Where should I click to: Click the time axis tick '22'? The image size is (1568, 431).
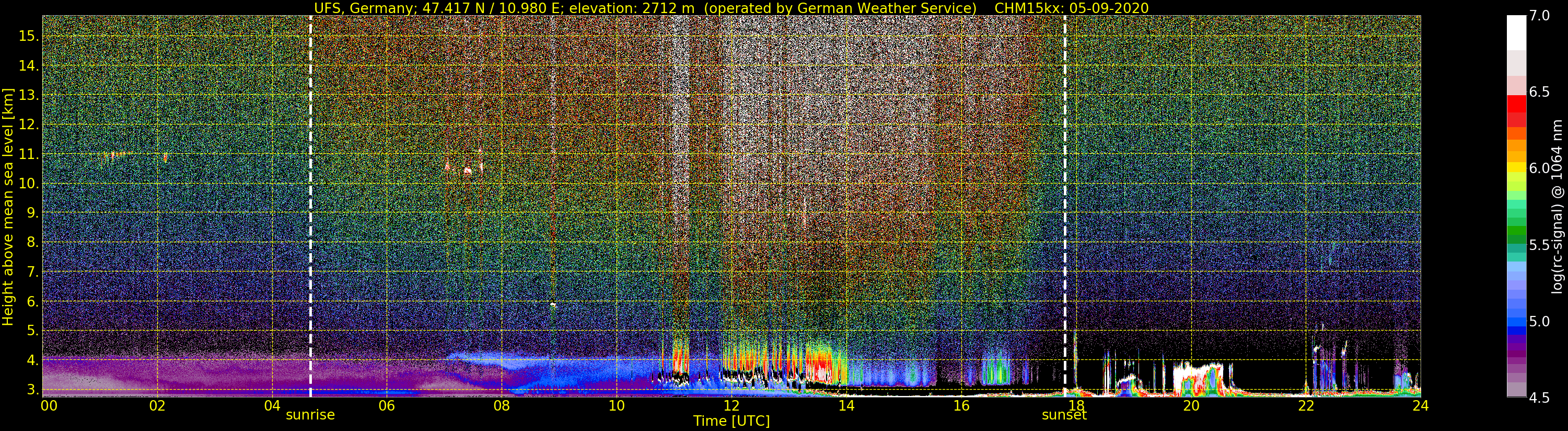click(1306, 405)
